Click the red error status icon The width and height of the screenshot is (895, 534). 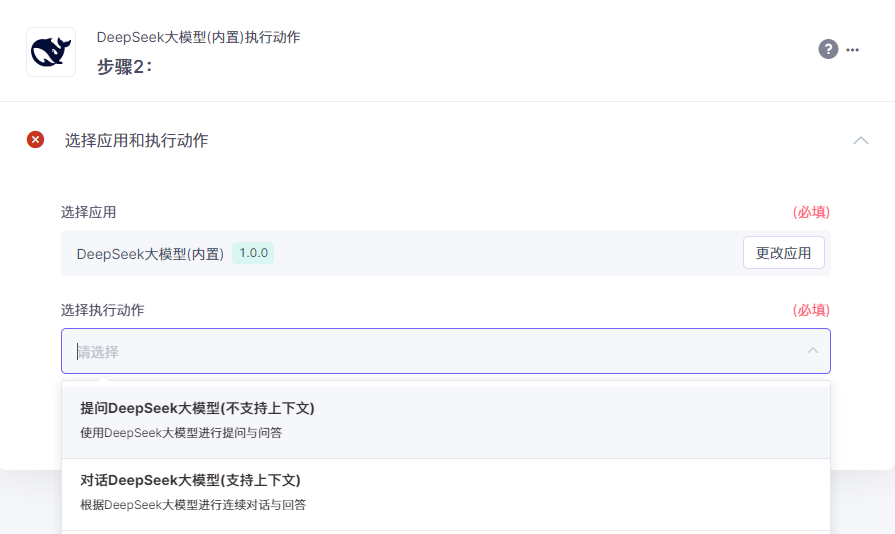pos(35,139)
